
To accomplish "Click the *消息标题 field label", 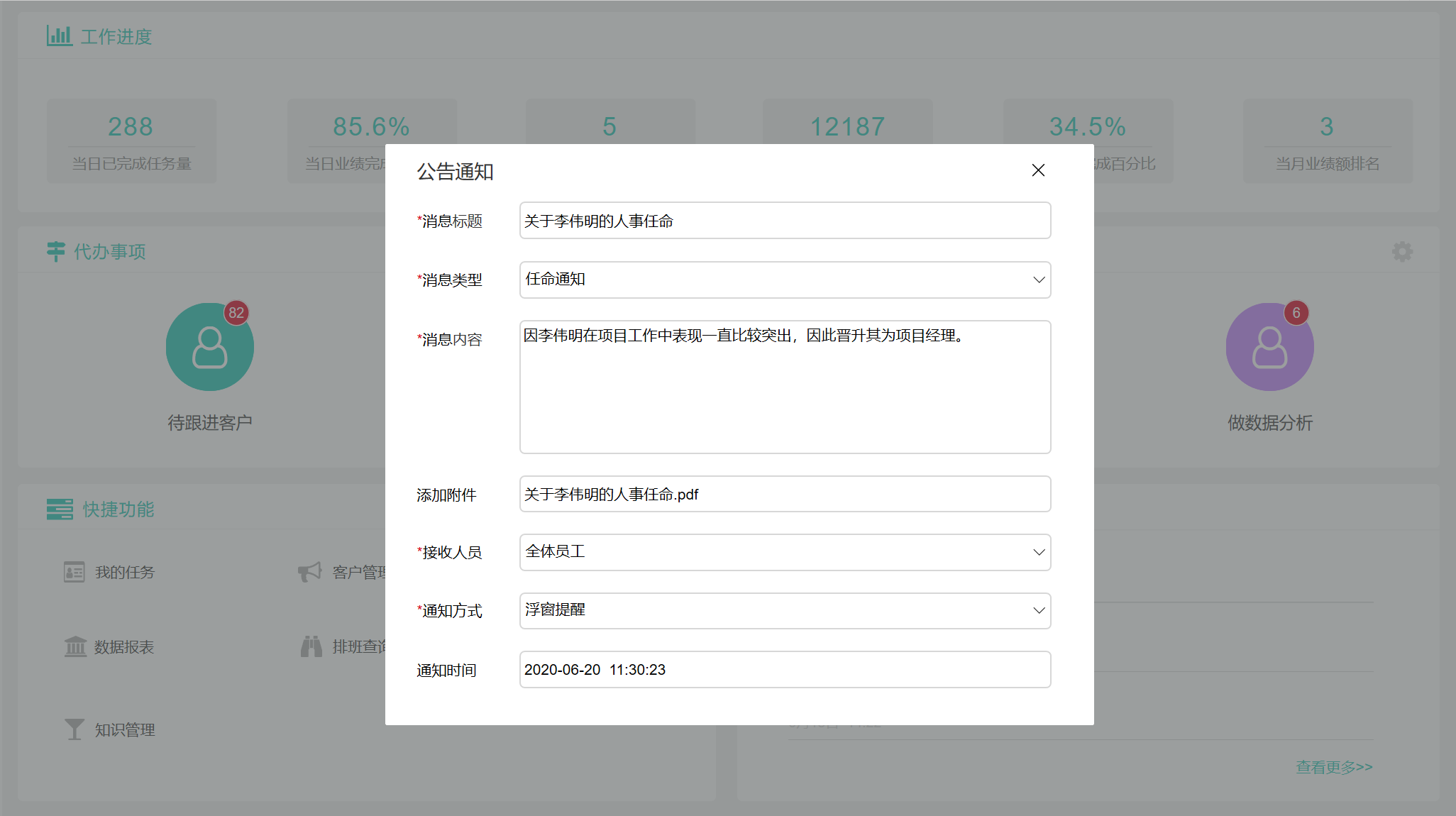I will pos(449,221).
